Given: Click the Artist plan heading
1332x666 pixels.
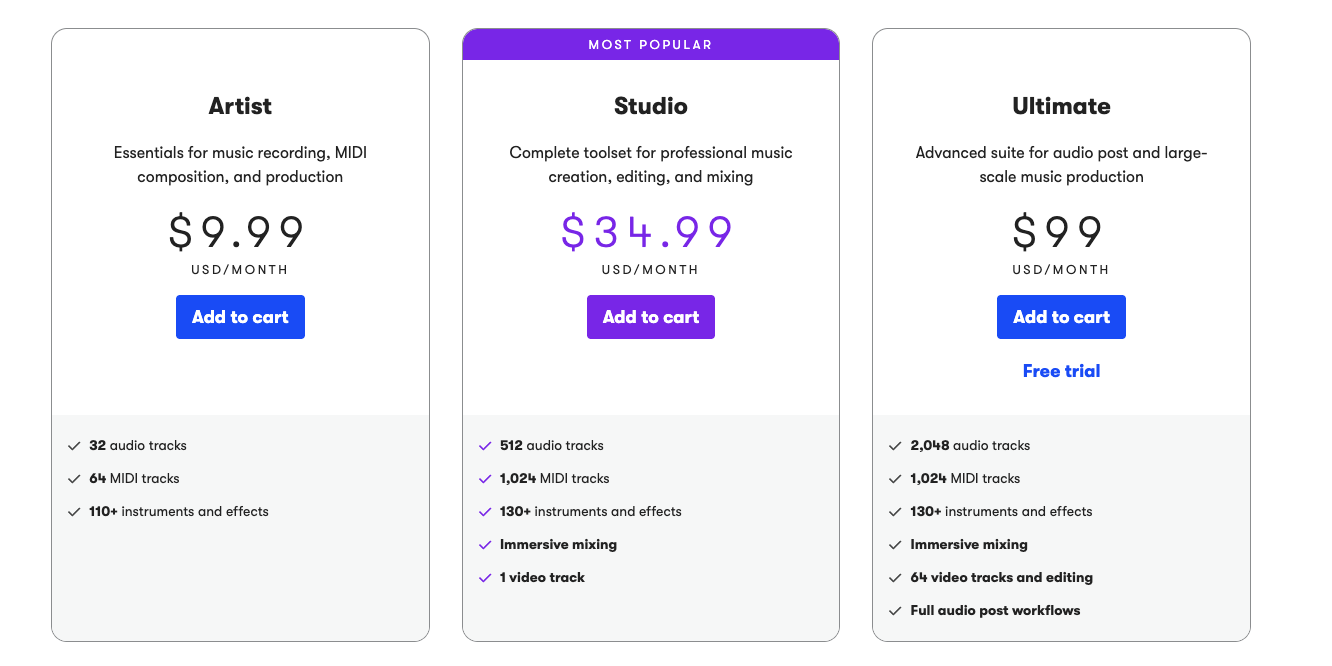Looking at the screenshot, I should pos(240,106).
